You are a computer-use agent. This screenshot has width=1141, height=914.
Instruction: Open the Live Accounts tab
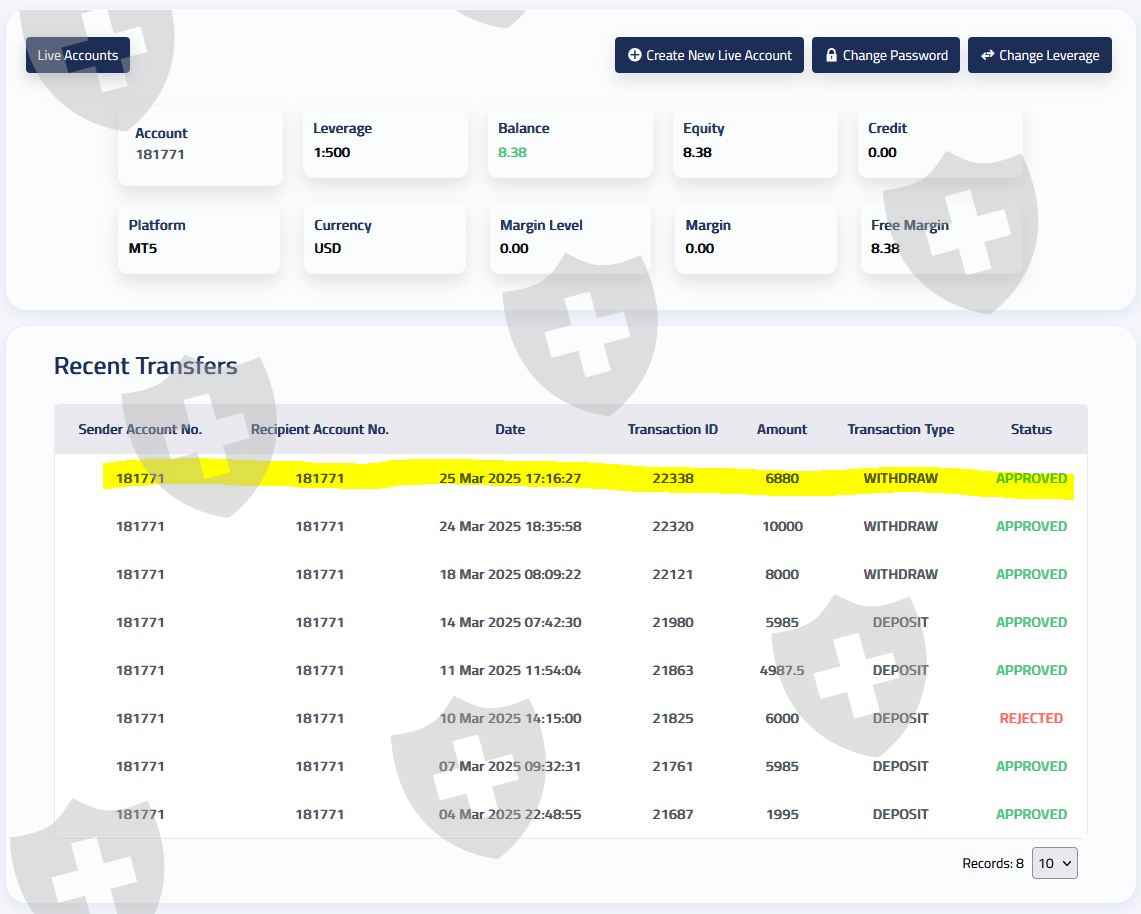78,55
